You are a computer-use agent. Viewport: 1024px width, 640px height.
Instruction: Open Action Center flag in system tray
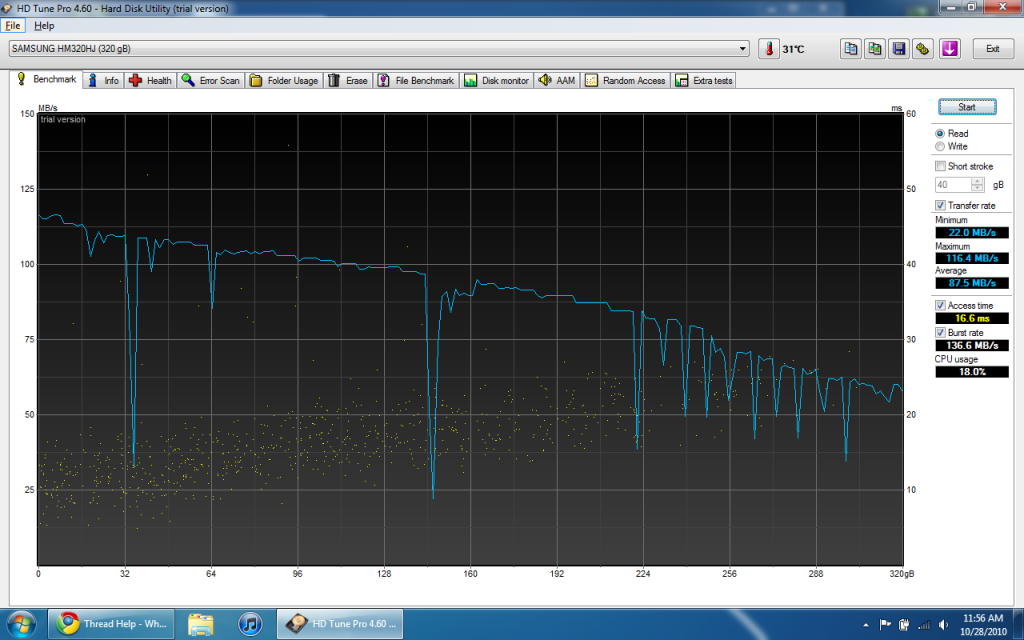coord(885,625)
